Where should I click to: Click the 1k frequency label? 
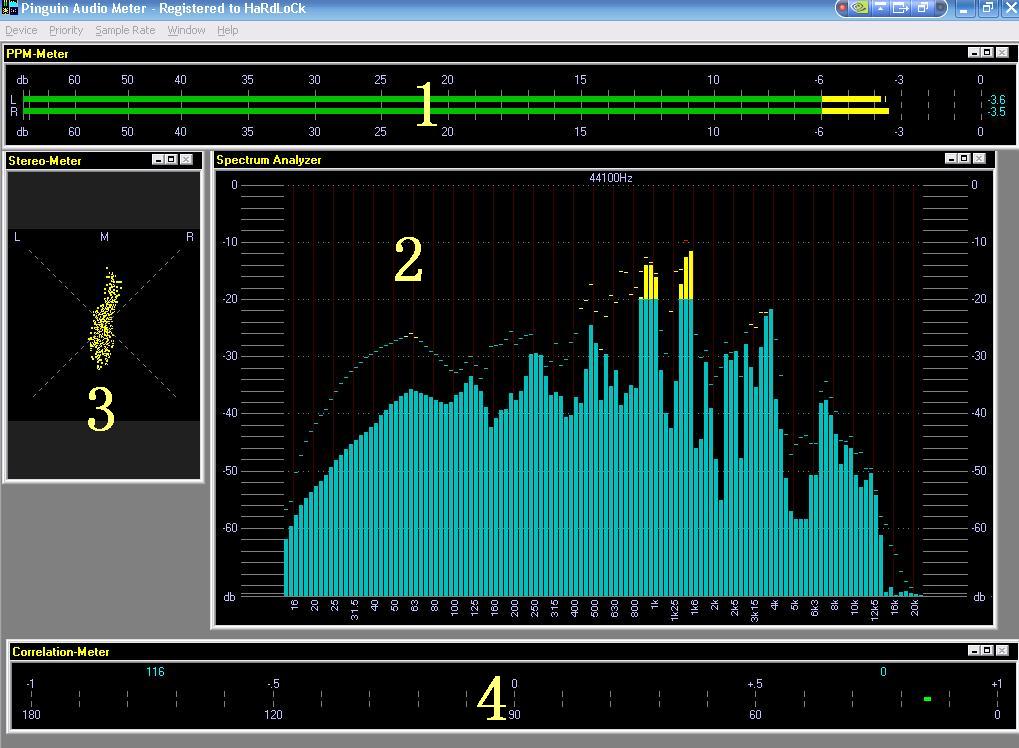coord(655,604)
